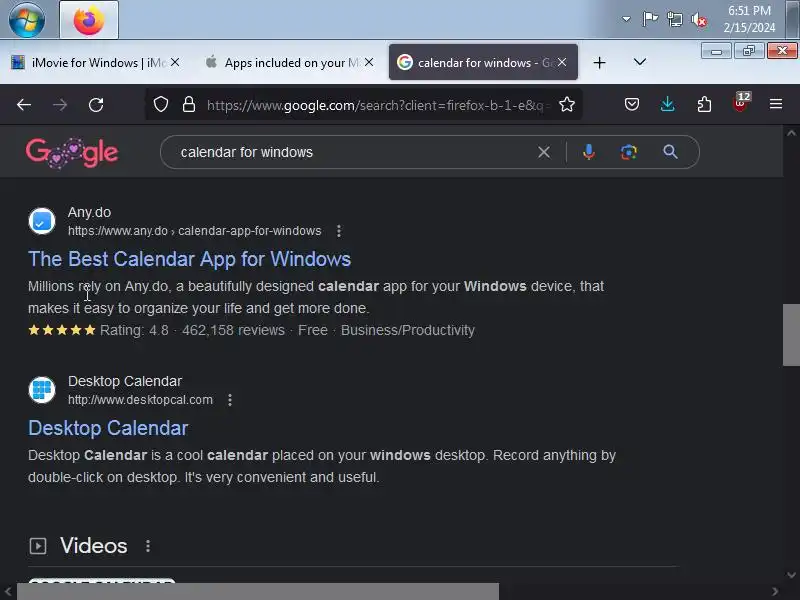The width and height of the screenshot is (800, 600).
Task: Click the scroll right arrow at bottom
Action: pyautogui.click(x=775, y=592)
